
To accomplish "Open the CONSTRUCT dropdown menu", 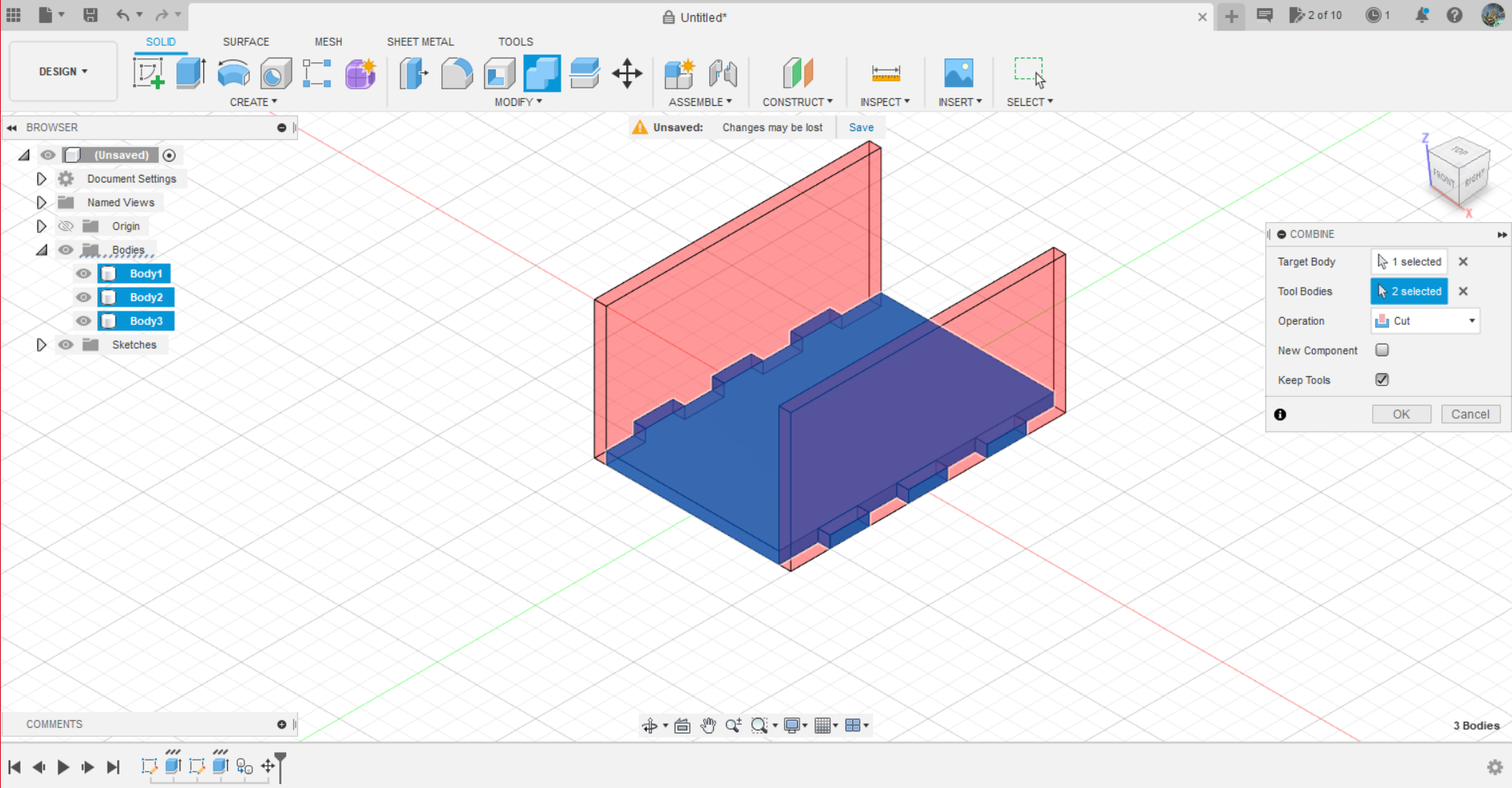I will 797,102.
